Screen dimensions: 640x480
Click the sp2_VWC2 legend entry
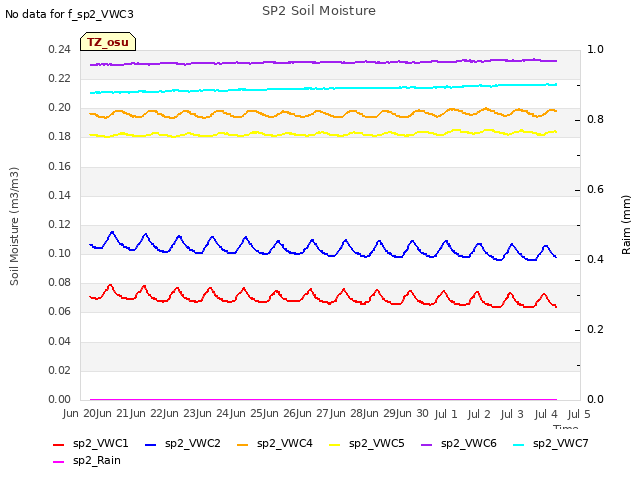pos(182,443)
